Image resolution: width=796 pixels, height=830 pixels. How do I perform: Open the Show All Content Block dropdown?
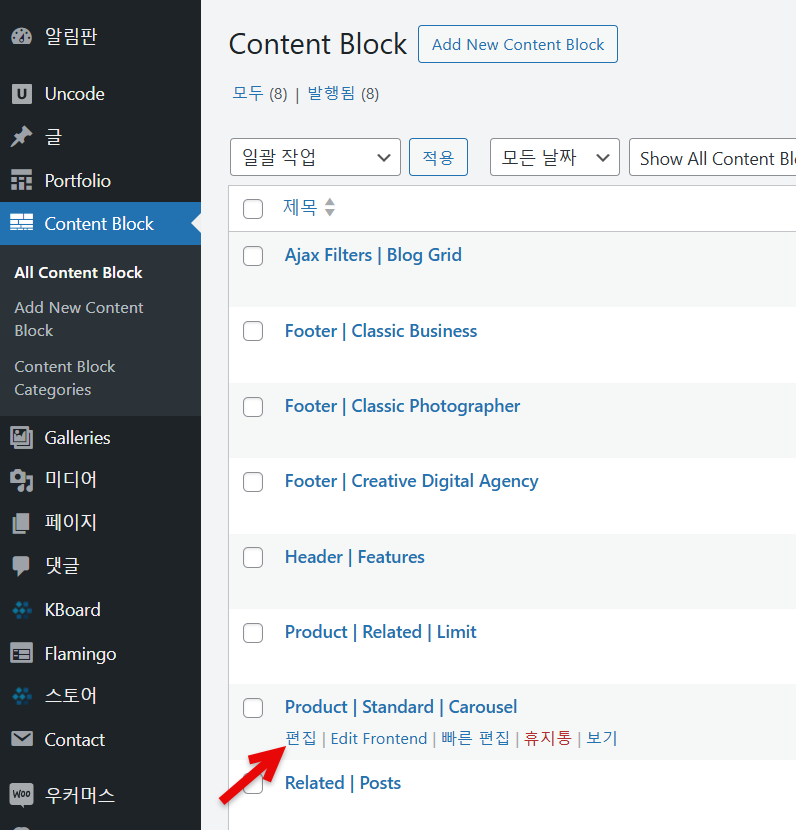point(712,157)
